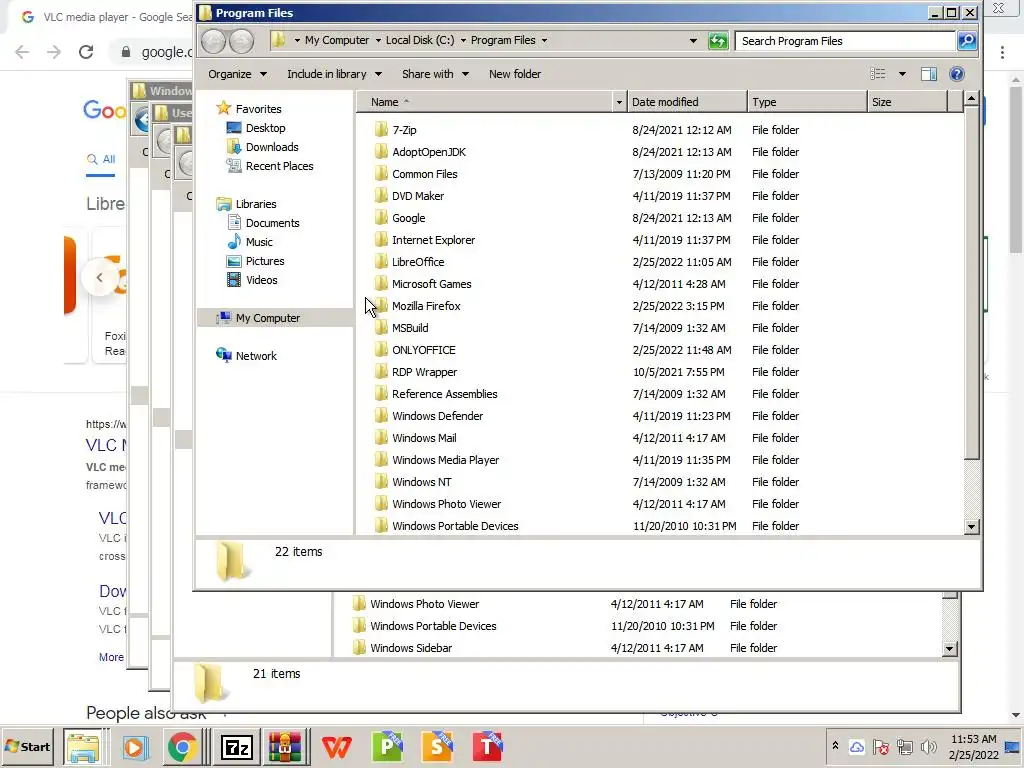Select the LibreOffice folder icon

[381, 262]
